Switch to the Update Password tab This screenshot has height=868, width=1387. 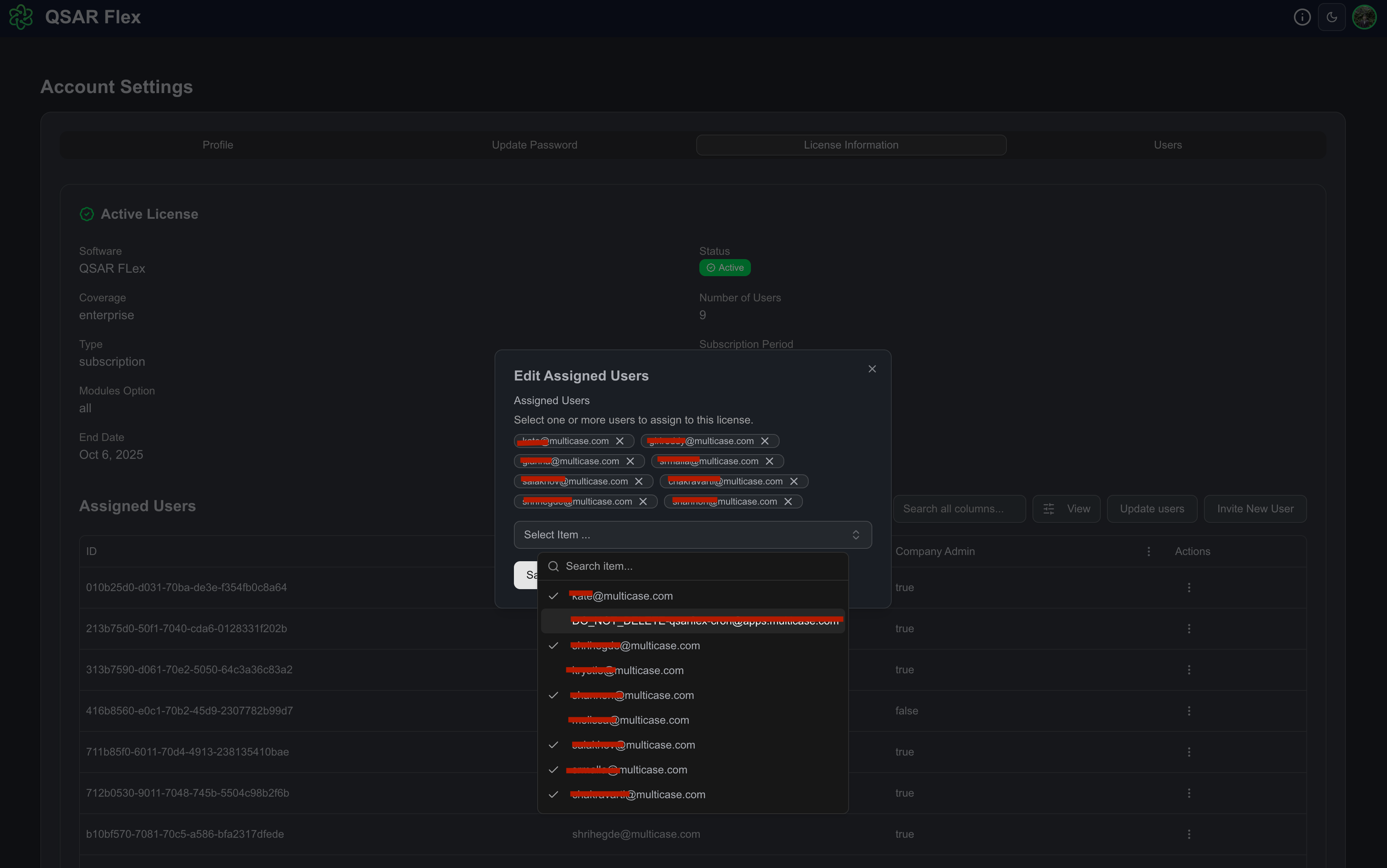pyautogui.click(x=534, y=145)
